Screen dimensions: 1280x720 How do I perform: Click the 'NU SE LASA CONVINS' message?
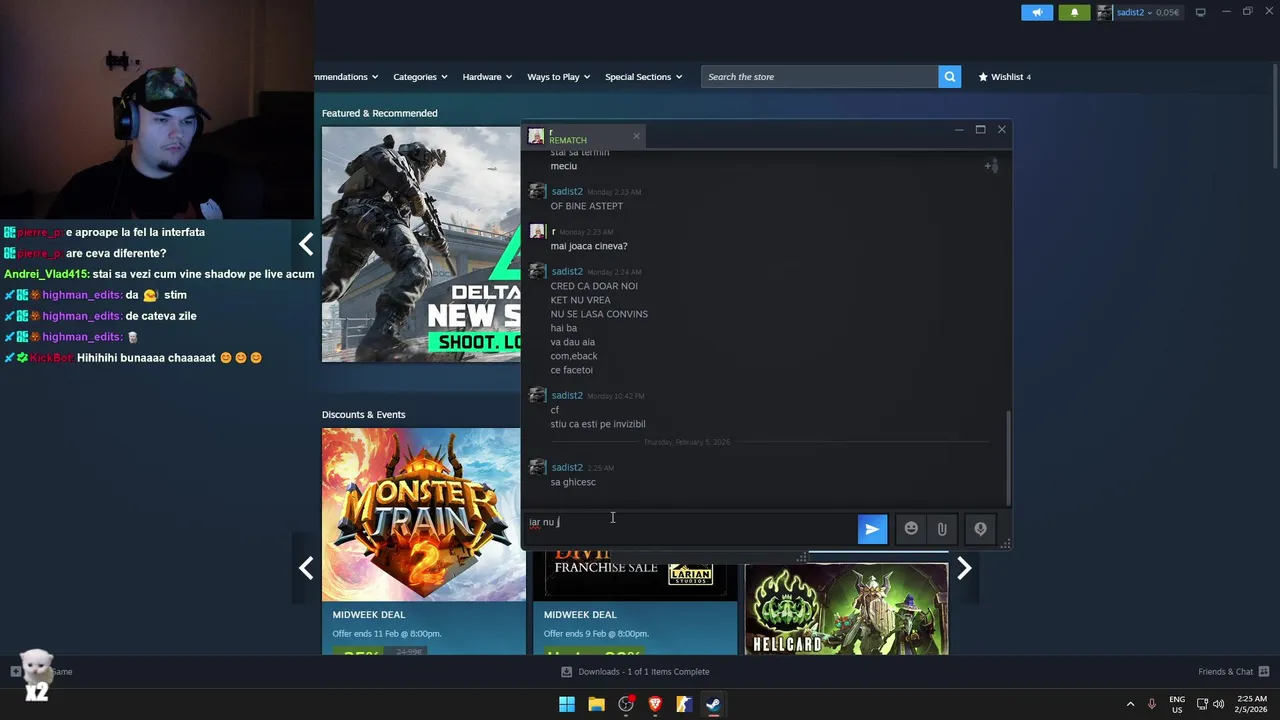pyautogui.click(x=599, y=314)
